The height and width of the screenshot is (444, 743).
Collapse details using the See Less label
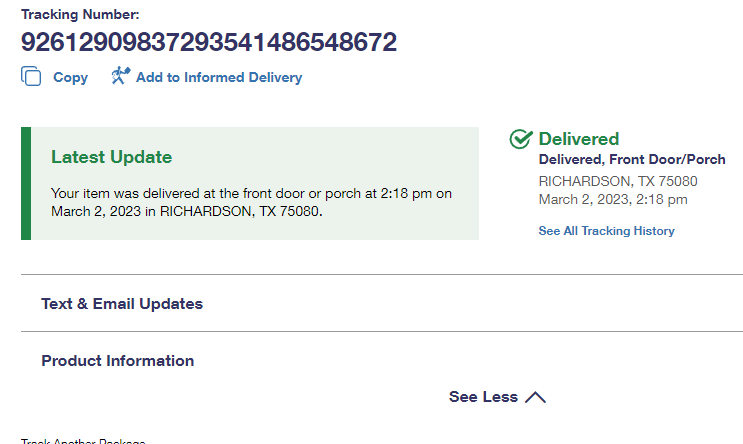483,397
